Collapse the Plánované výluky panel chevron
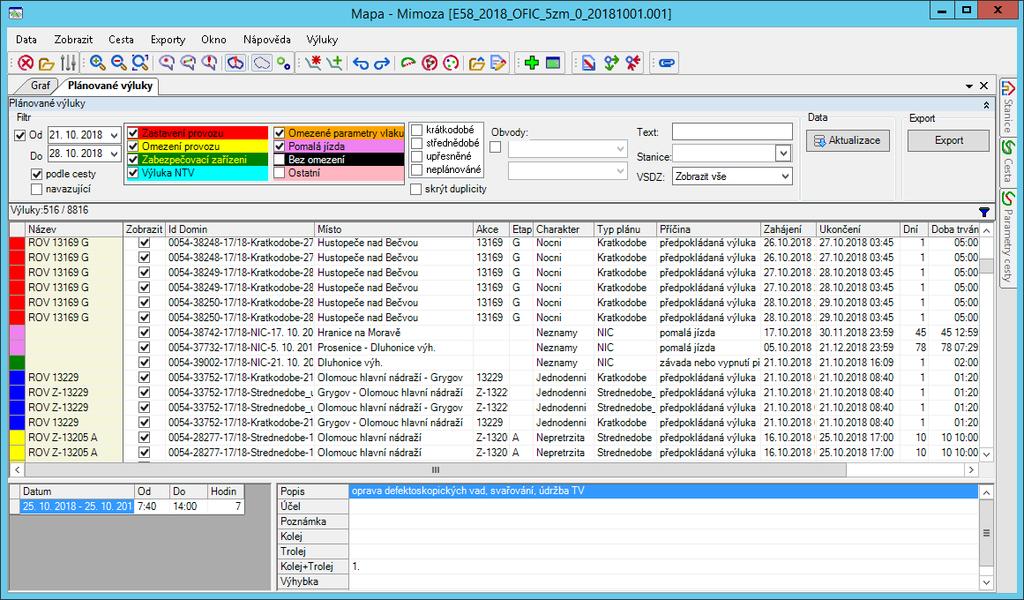 point(986,104)
